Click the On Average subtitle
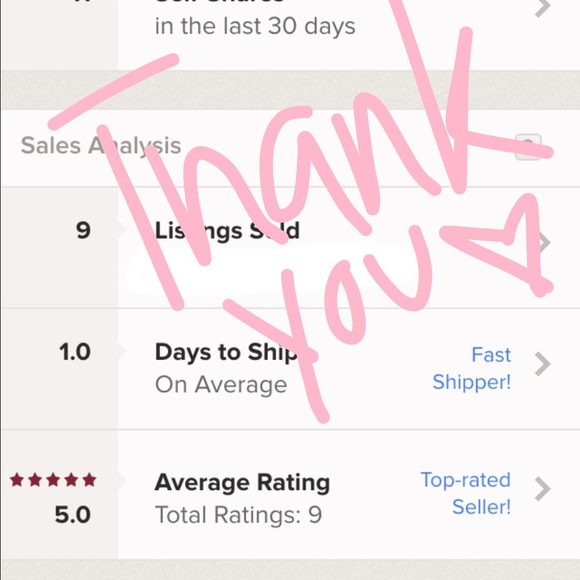This screenshot has width=580, height=580. coord(221,385)
